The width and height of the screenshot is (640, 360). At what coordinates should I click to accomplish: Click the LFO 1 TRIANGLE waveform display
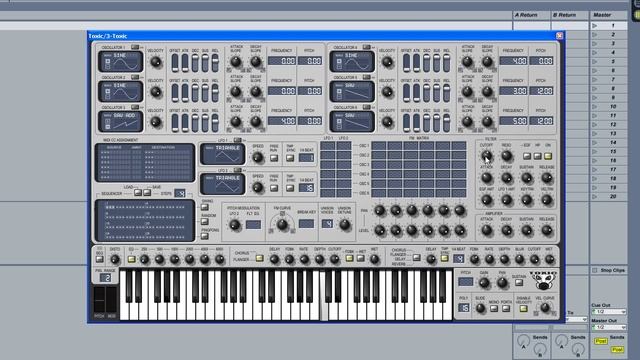click(222, 154)
